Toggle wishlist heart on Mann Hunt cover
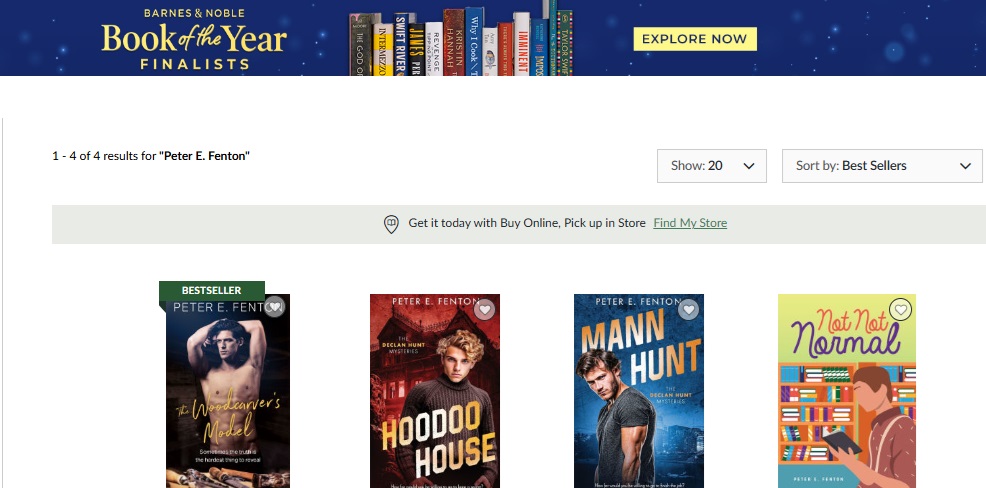 (689, 309)
